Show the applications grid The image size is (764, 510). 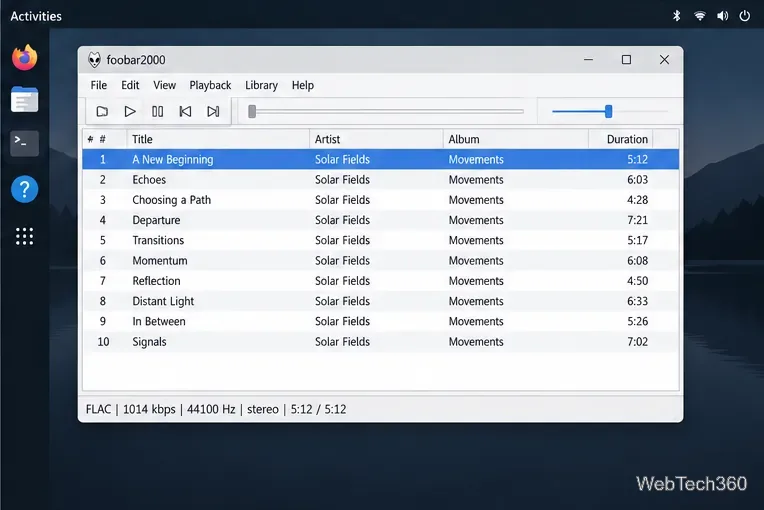tap(24, 236)
